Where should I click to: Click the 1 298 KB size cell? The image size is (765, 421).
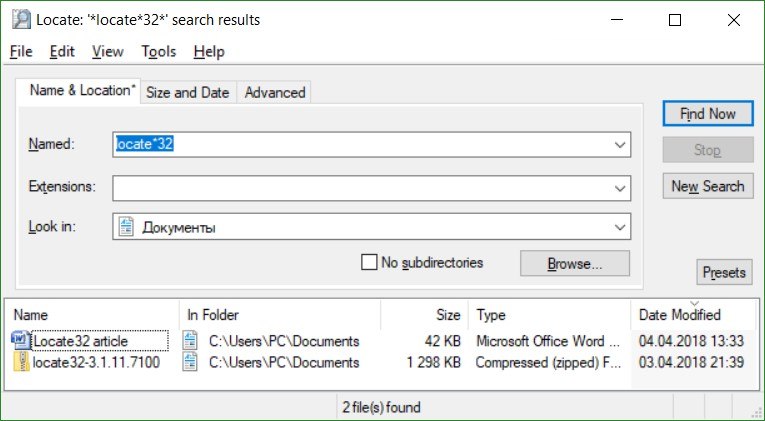pyautogui.click(x=433, y=362)
